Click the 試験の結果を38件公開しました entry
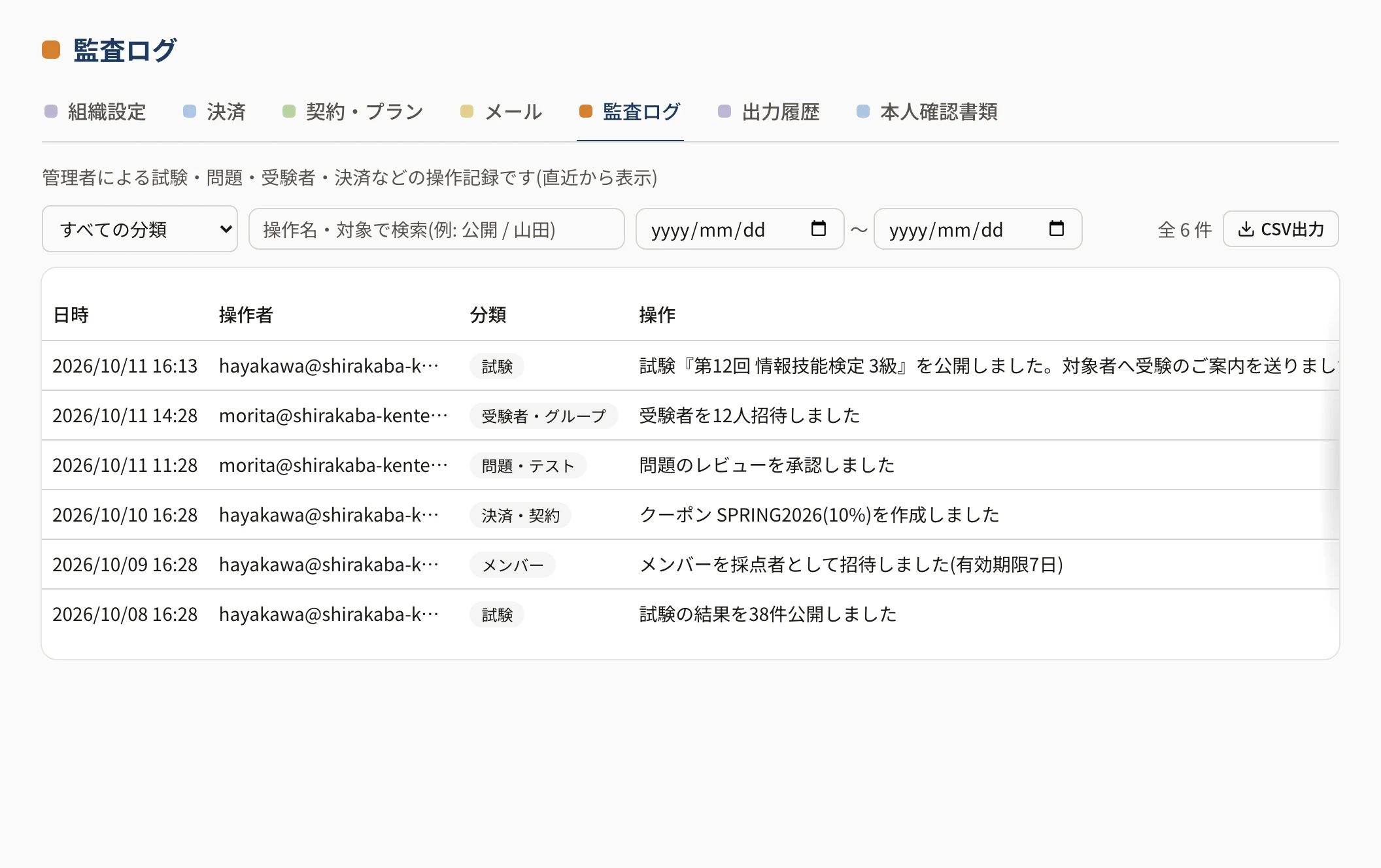1381x868 pixels. 768,614
